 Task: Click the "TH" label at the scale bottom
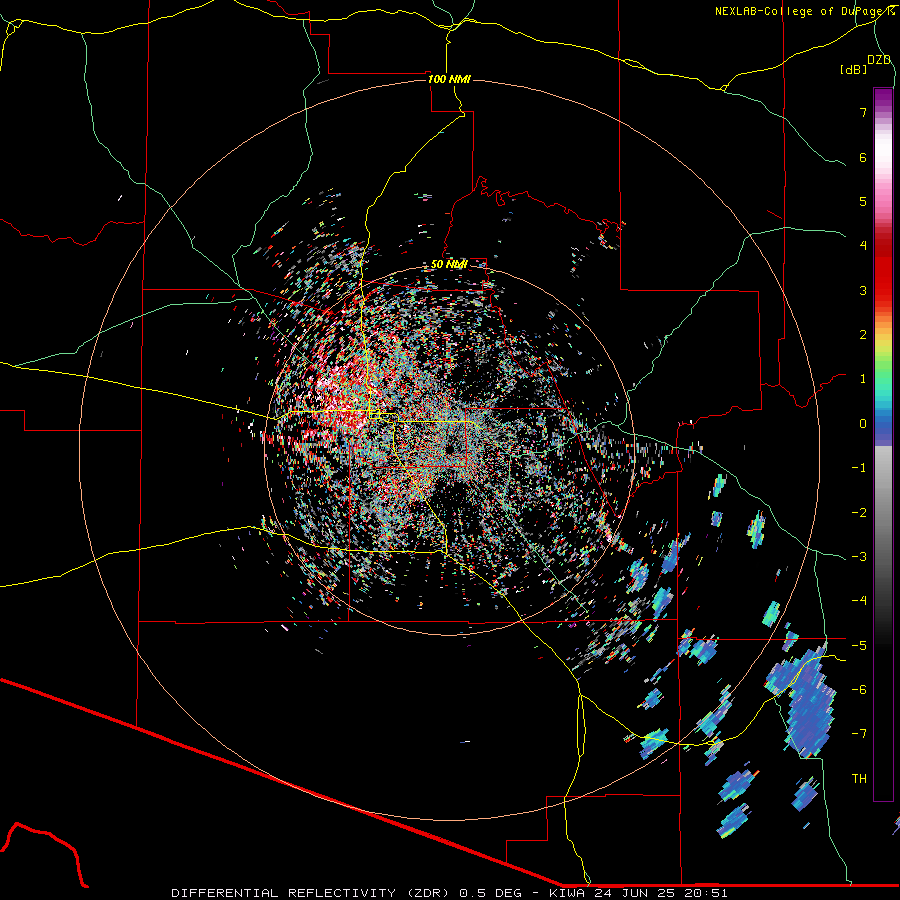pos(859,779)
